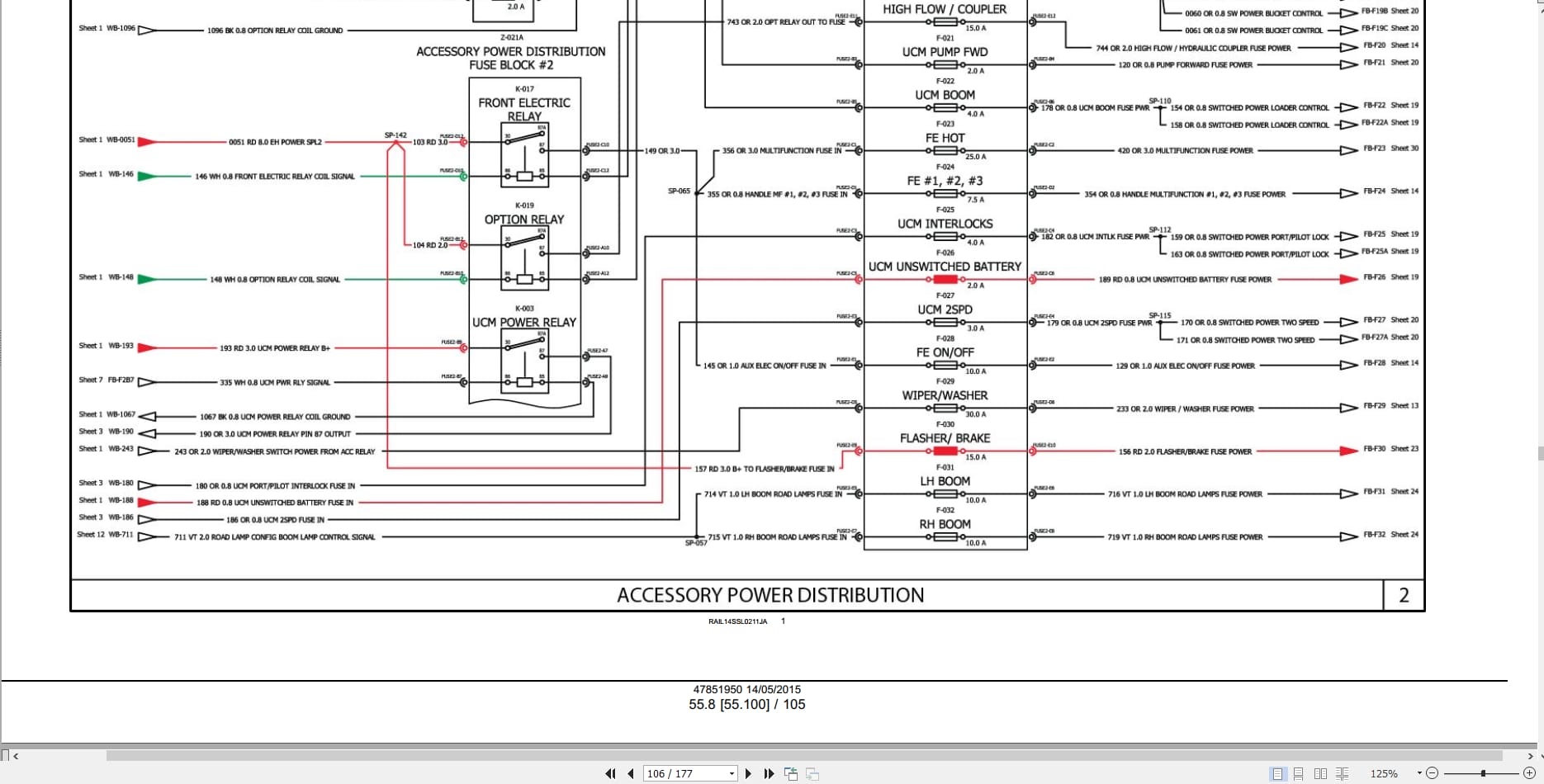Viewport: 1544px width, 784px height.
Task: Select two-page facing view mode
Action: coord(1320,773)
